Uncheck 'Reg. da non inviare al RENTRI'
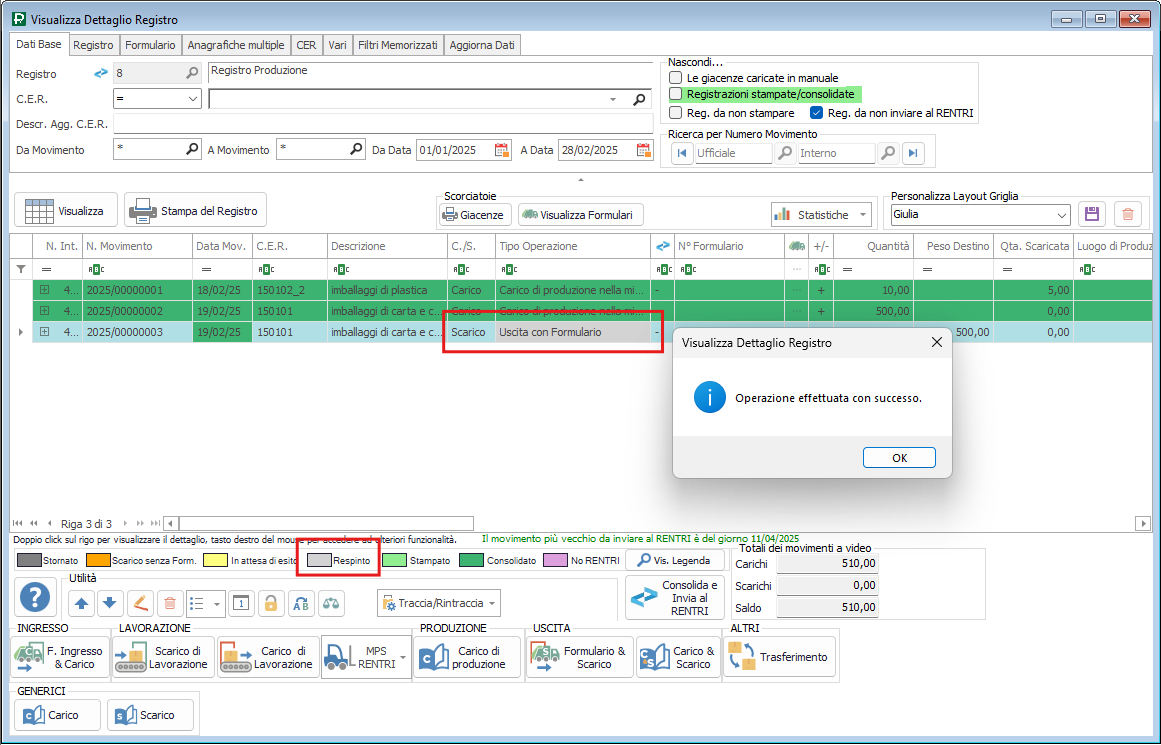Viewport: 1161px width, 745px height. pos(816,113)
